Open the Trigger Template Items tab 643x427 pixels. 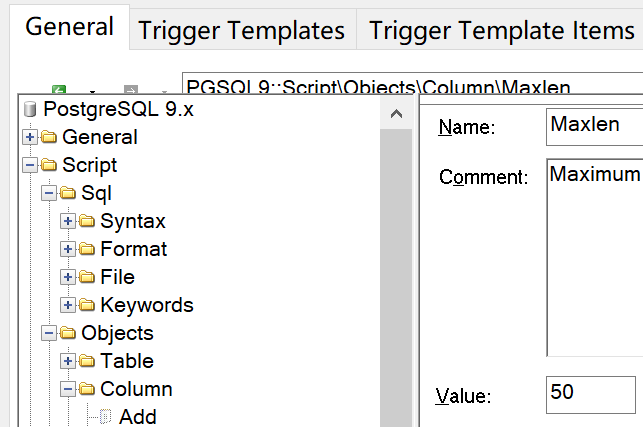point(501,31)
